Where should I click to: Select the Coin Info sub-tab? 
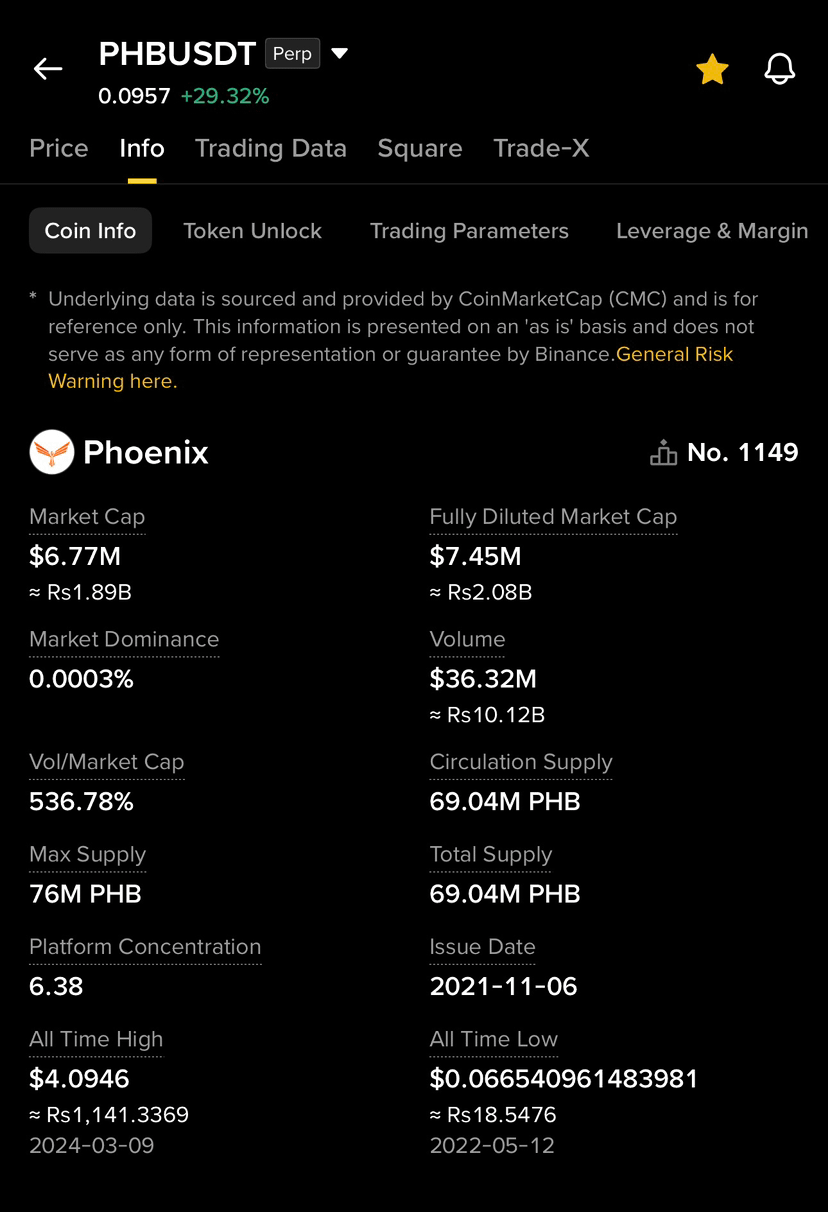(x=90, y=230)
